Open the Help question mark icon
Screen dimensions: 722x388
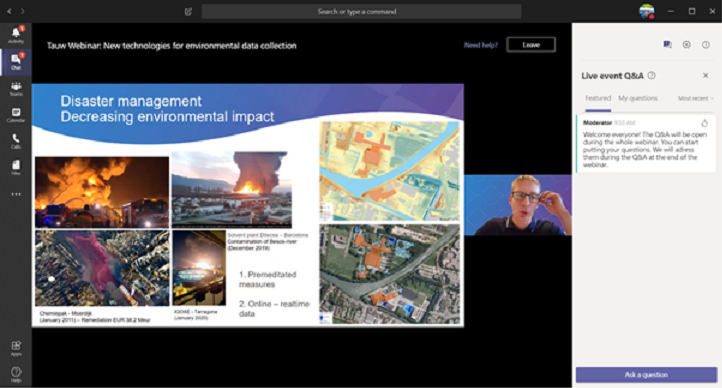pos(16,374)
